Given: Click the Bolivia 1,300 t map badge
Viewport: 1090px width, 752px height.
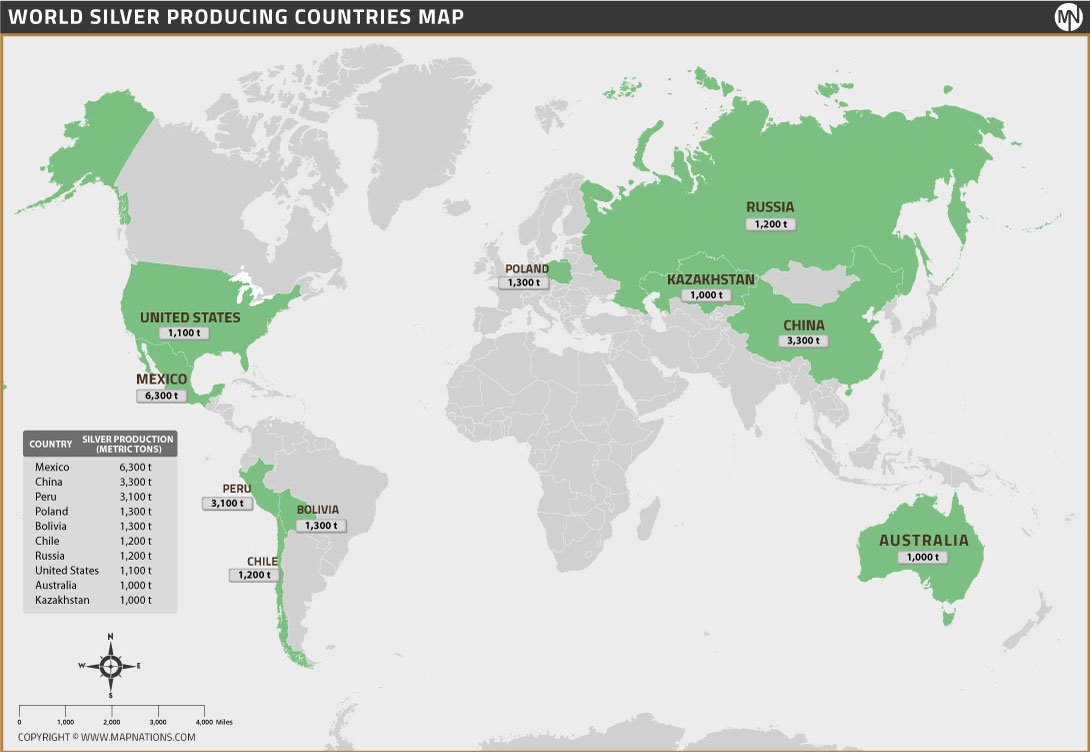Looking at the screenshot, I should (323, 525).
